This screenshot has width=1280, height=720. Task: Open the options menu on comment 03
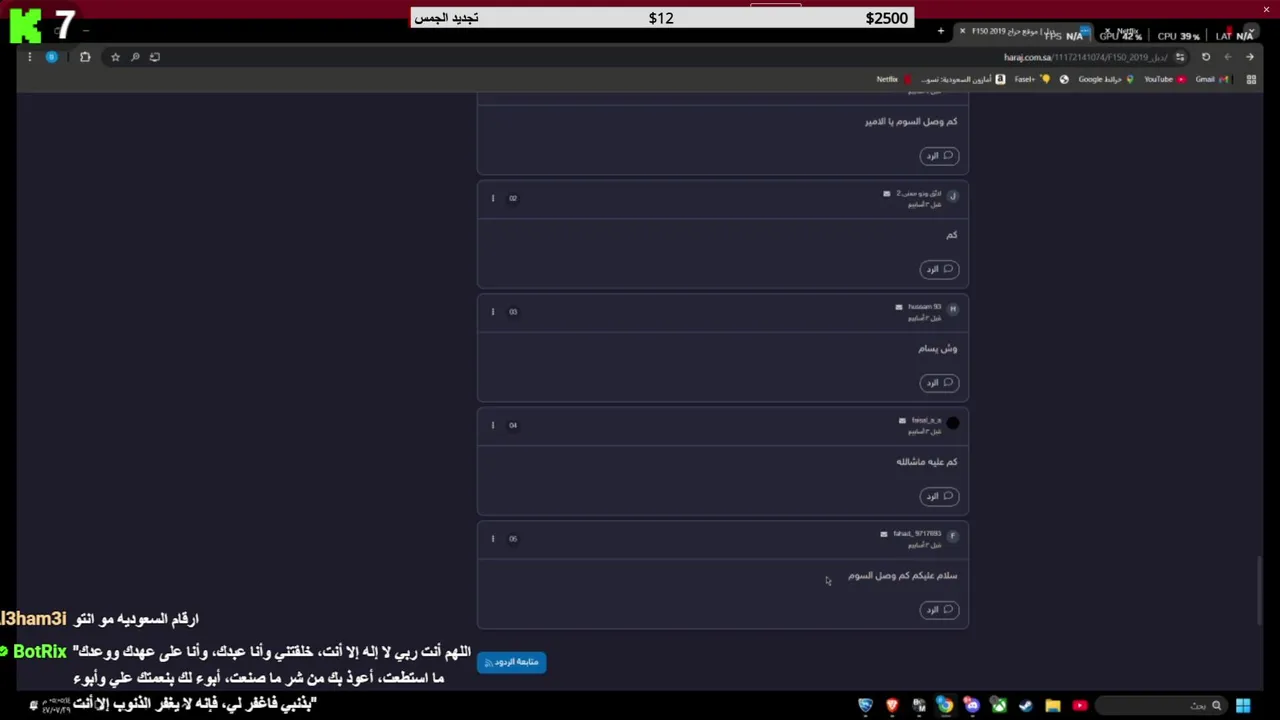coord(493,312)
